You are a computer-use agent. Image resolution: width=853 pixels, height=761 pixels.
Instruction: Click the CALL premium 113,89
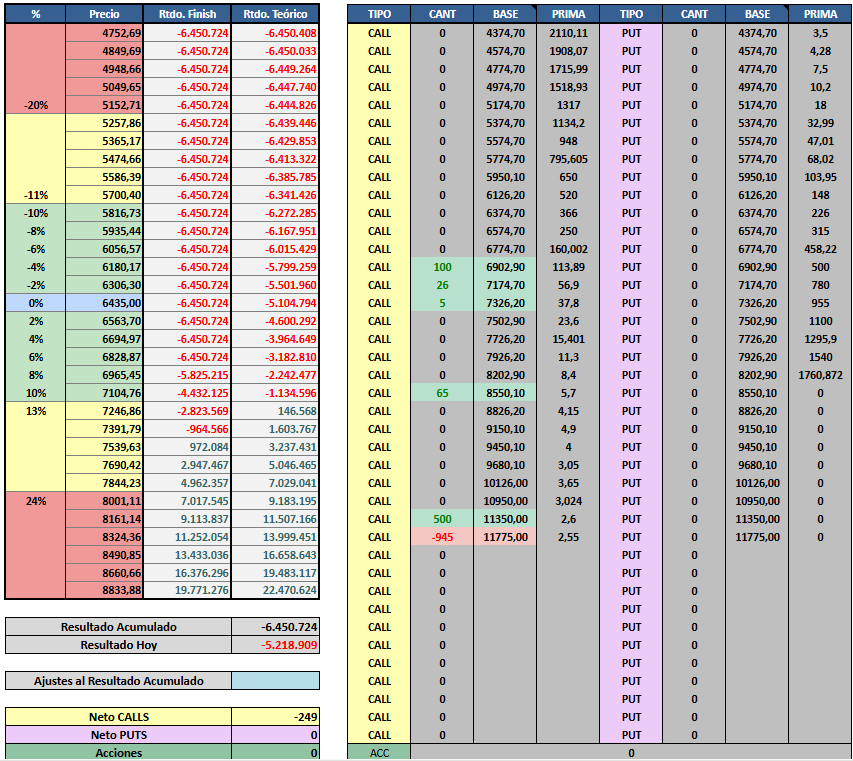[x=568, y=267]
